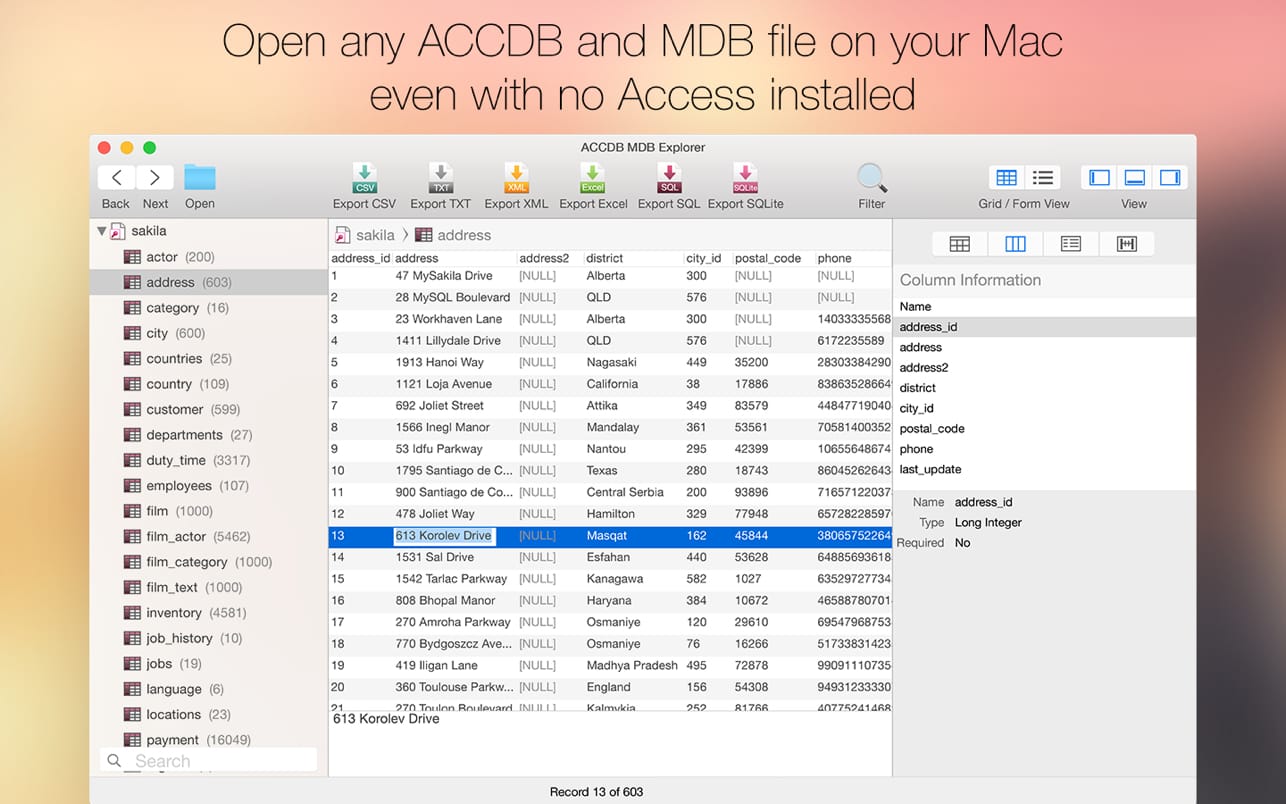The image size is (1286, 804).
Task: Collapse the sakila database tree
Action: [103, 230]
